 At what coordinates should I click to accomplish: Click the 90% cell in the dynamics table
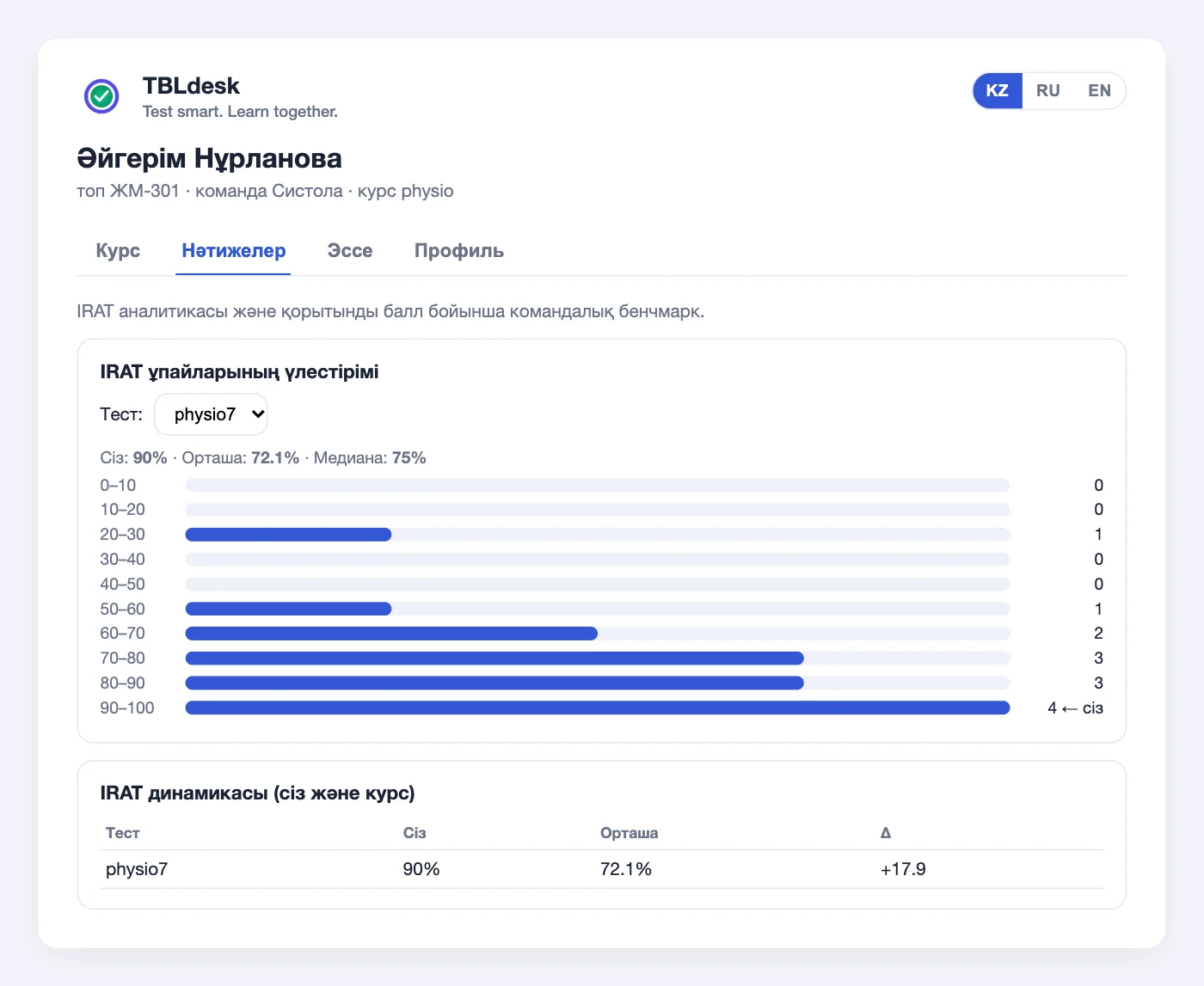[x=421, y=869]
